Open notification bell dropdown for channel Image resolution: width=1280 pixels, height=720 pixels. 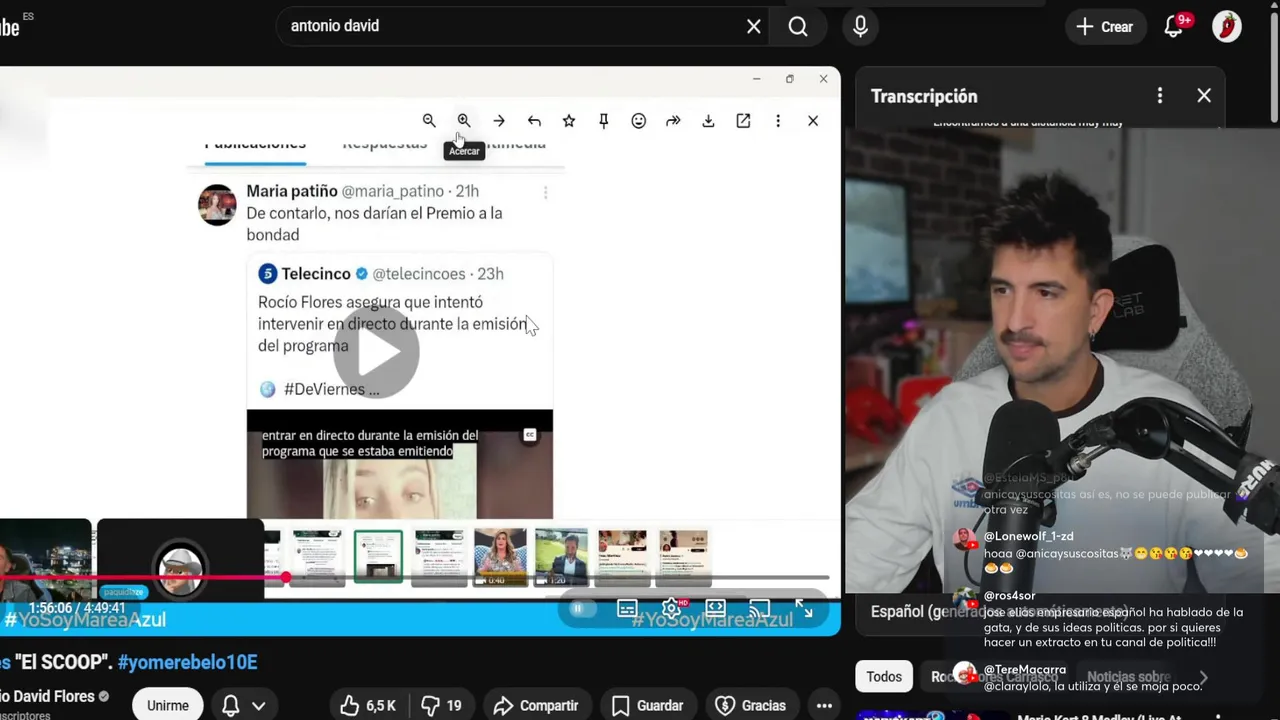pyautogui.click(x=243, y=706)
